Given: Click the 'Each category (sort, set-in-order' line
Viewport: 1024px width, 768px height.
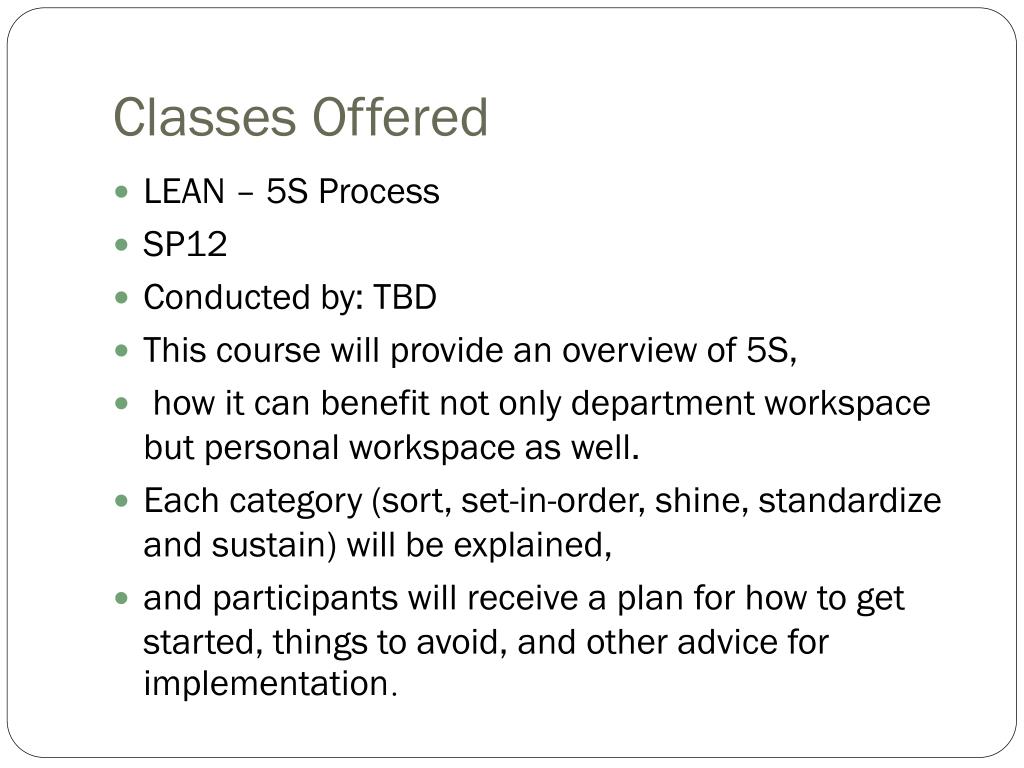Looking at the screenshot, I should coord(542,501).
